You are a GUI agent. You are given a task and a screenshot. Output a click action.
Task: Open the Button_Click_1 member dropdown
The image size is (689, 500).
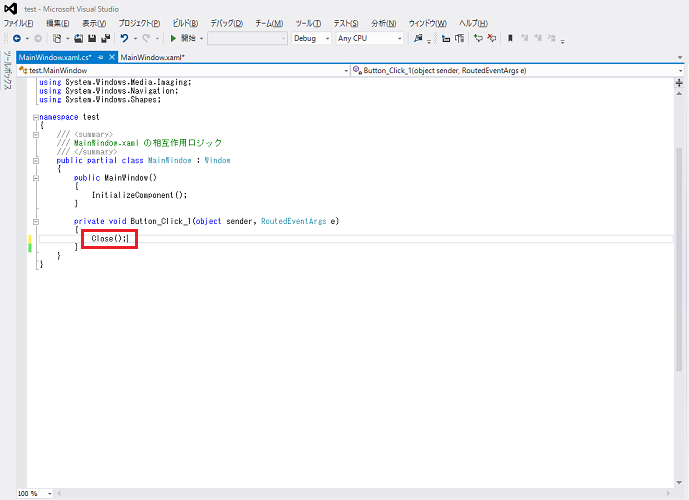click(x=518, y=70)
